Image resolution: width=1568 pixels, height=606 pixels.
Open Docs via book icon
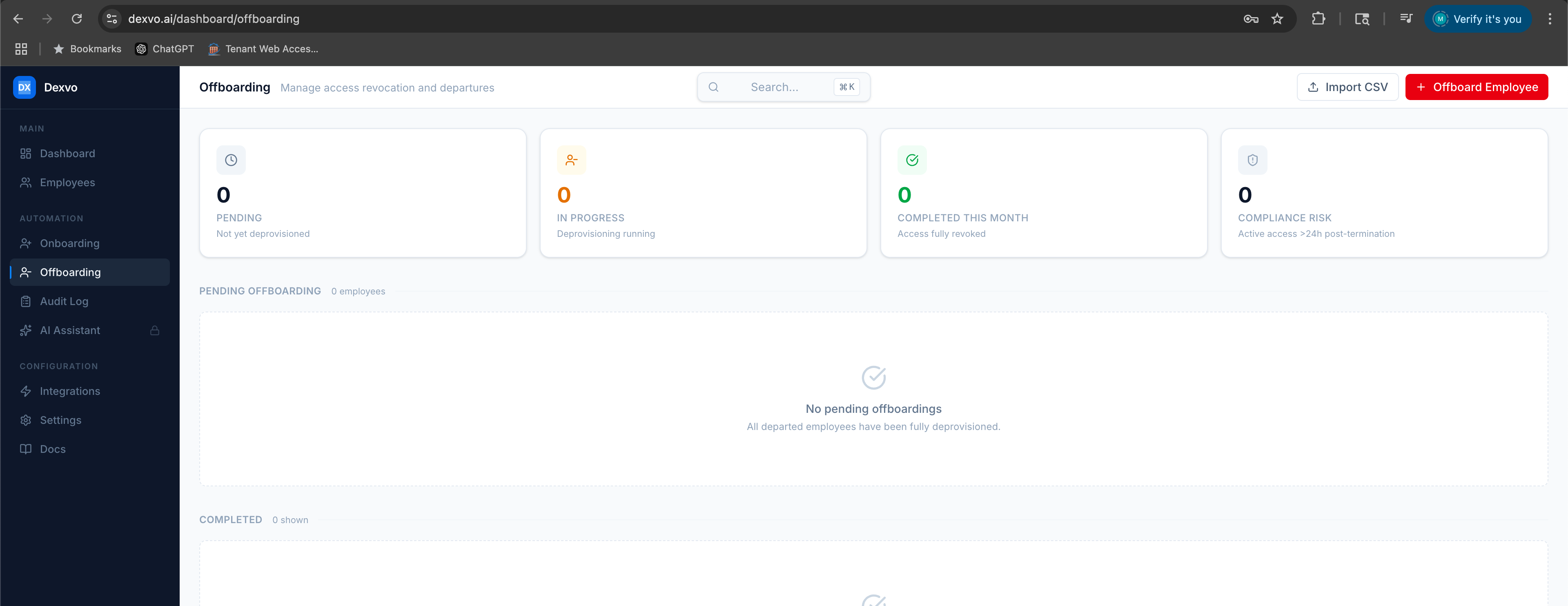pos(26,448)
